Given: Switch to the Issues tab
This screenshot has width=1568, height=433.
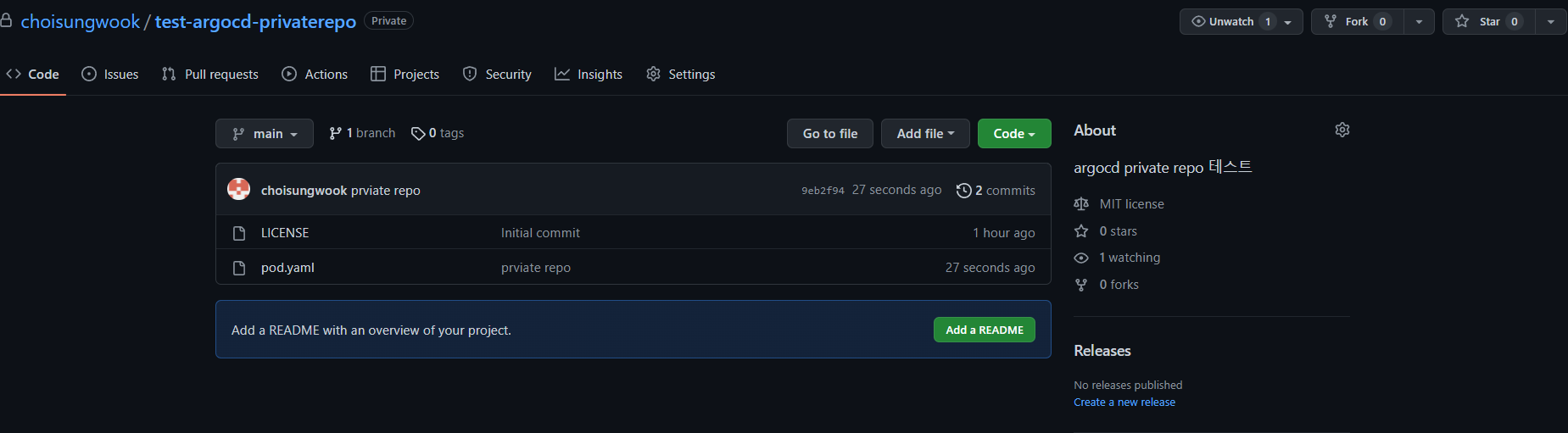Looking at the screenshot, I should 110,75.
